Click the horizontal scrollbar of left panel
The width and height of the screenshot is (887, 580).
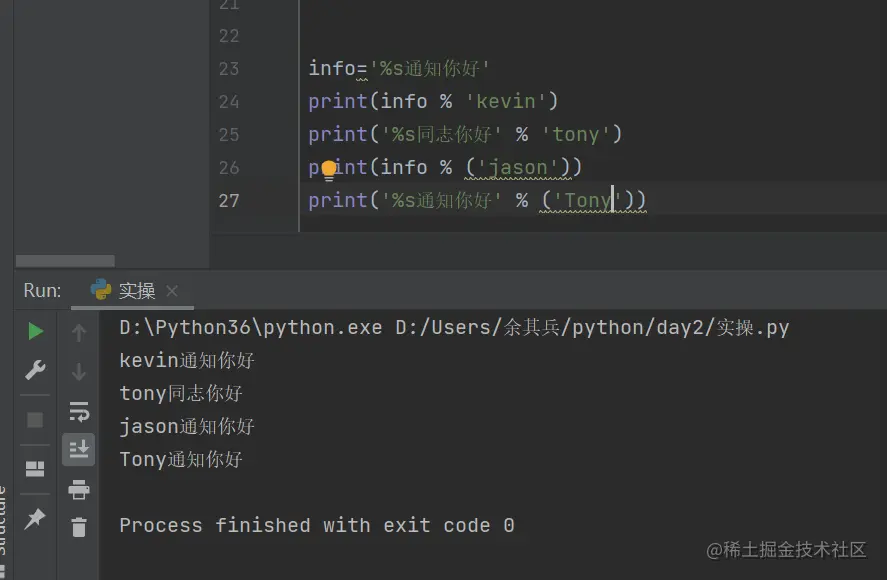(65, 261)
